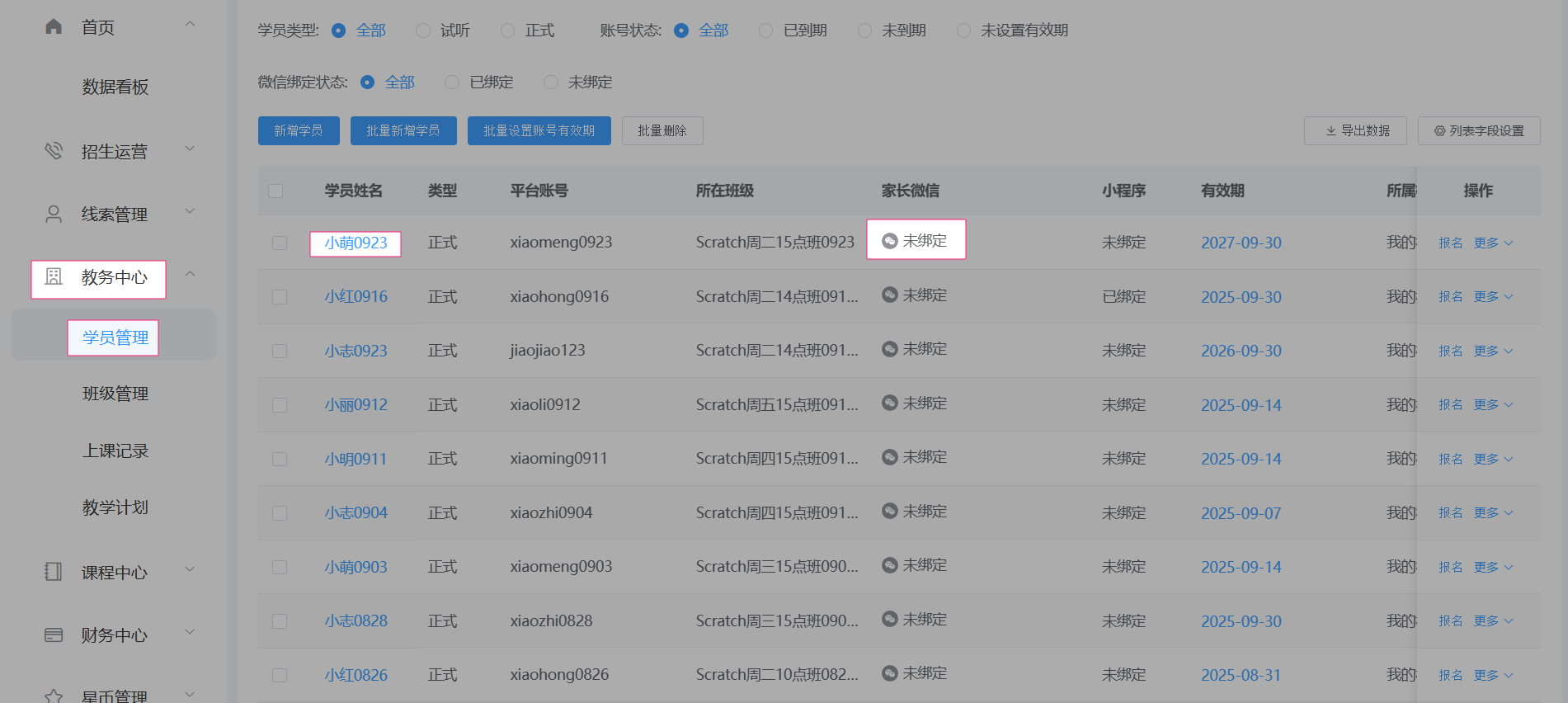The height and width of the screenshot is (703, 1568).
Task: Expand the 课程中心 menu chevron
Action: pos(190,569)
